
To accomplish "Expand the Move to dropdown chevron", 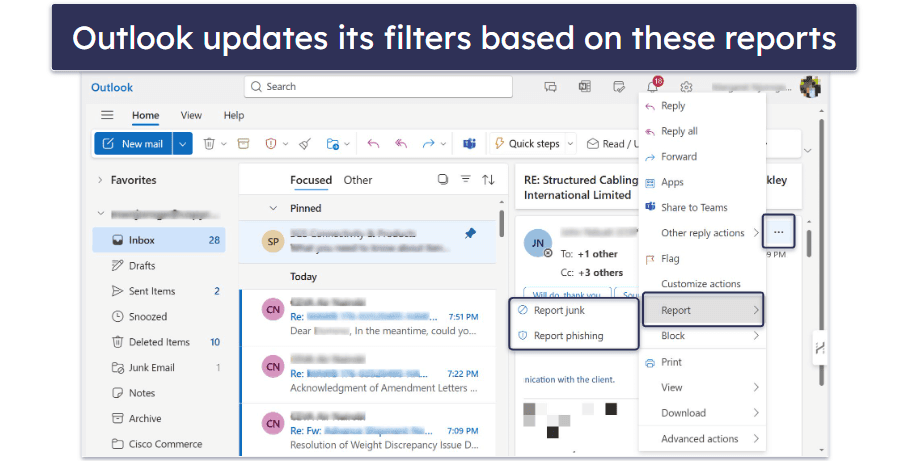I will click(347, 143).
